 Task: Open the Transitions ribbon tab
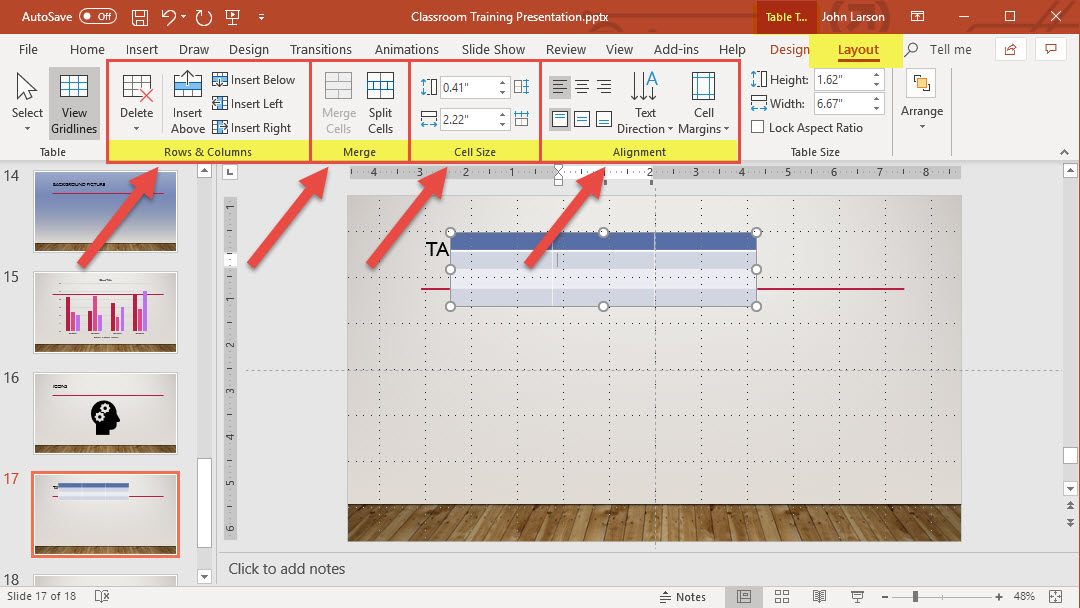320,49
